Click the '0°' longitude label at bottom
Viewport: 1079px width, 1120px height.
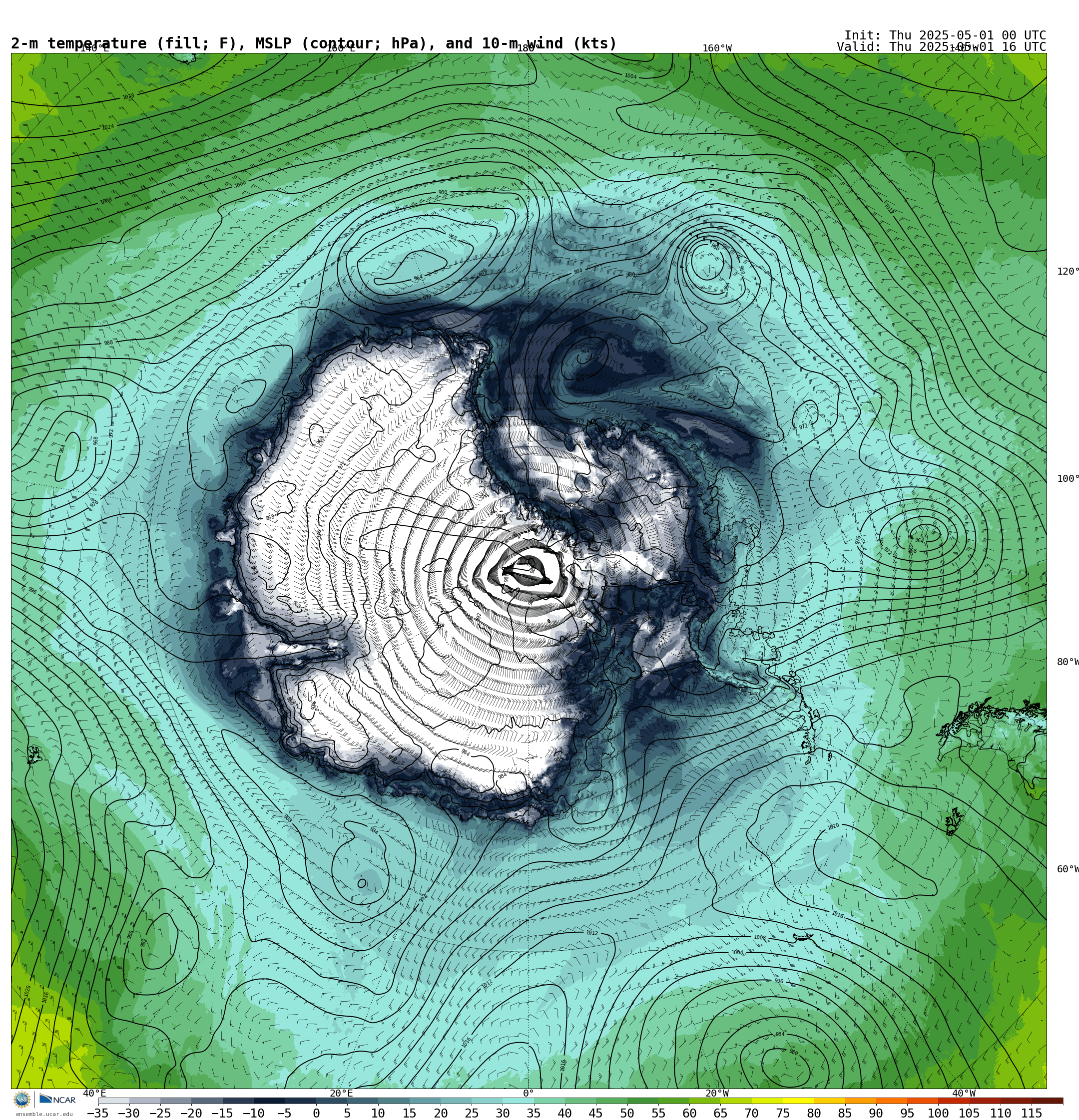coord(529,1093)
